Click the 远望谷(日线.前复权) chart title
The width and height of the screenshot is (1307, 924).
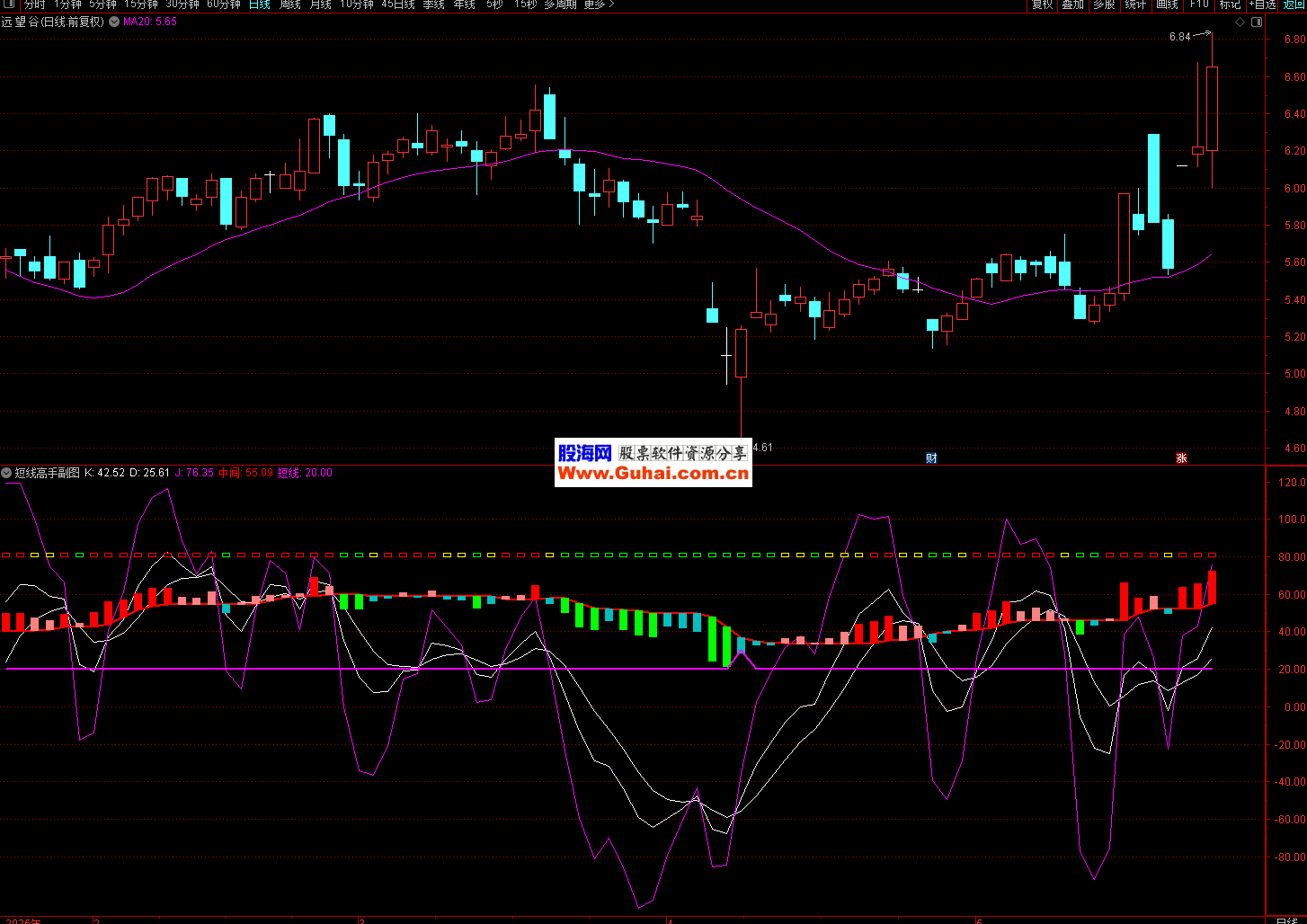[53, 22]
